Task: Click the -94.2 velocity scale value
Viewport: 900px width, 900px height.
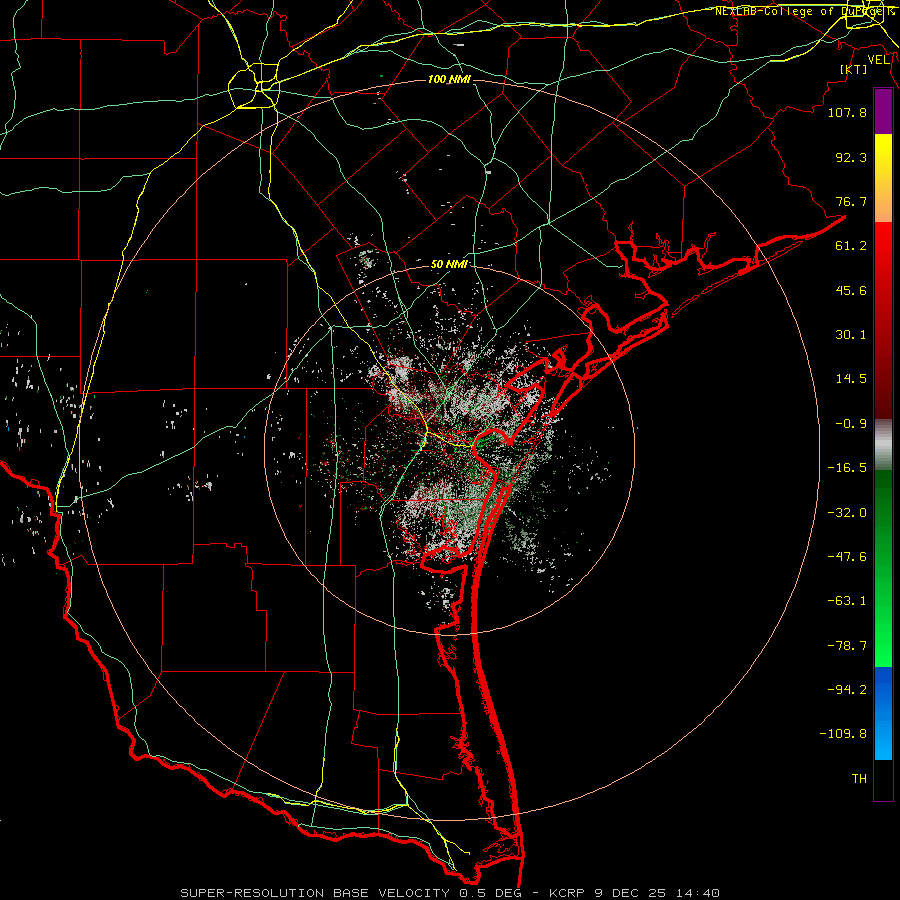Action: tap(847, 690)
